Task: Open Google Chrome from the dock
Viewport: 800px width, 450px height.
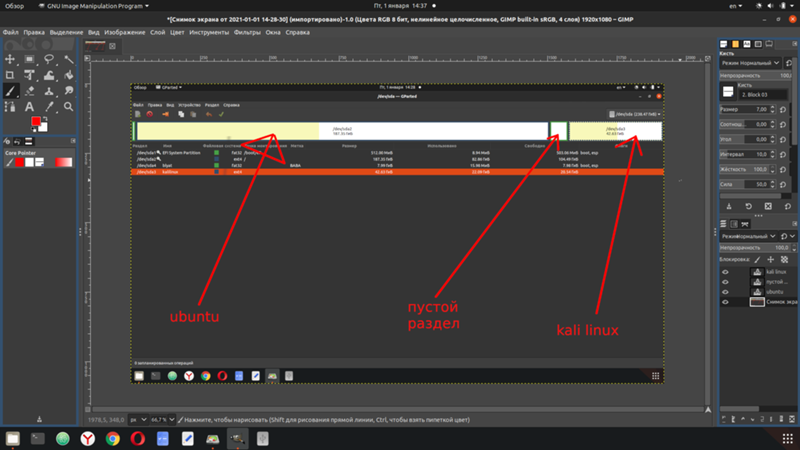Action: pyautogui.click(x=113, y=438)
